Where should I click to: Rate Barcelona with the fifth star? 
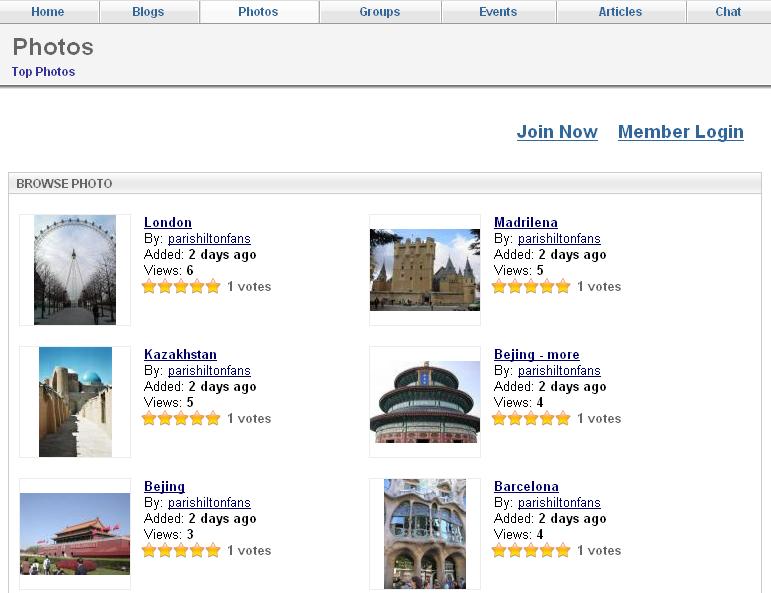coord(563,551)
